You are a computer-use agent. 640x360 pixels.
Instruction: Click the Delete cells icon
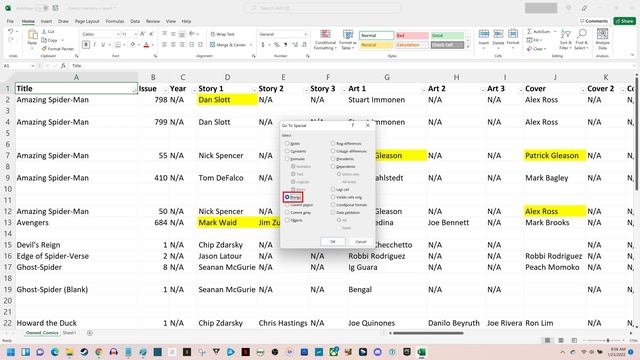point(498,34)
